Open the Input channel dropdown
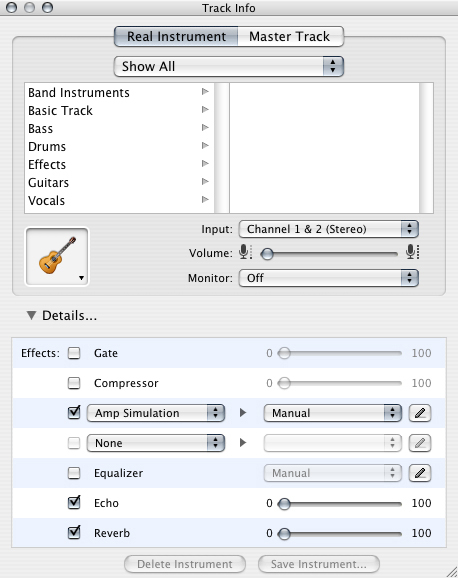Image resolution: width=458 pixels, height=578 pixels. [x=329, y=229]
